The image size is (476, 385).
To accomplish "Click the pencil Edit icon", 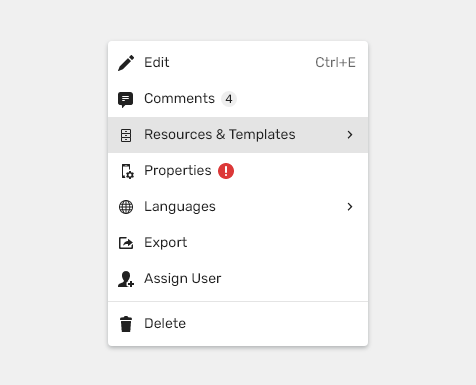I will tap(126, 63).
